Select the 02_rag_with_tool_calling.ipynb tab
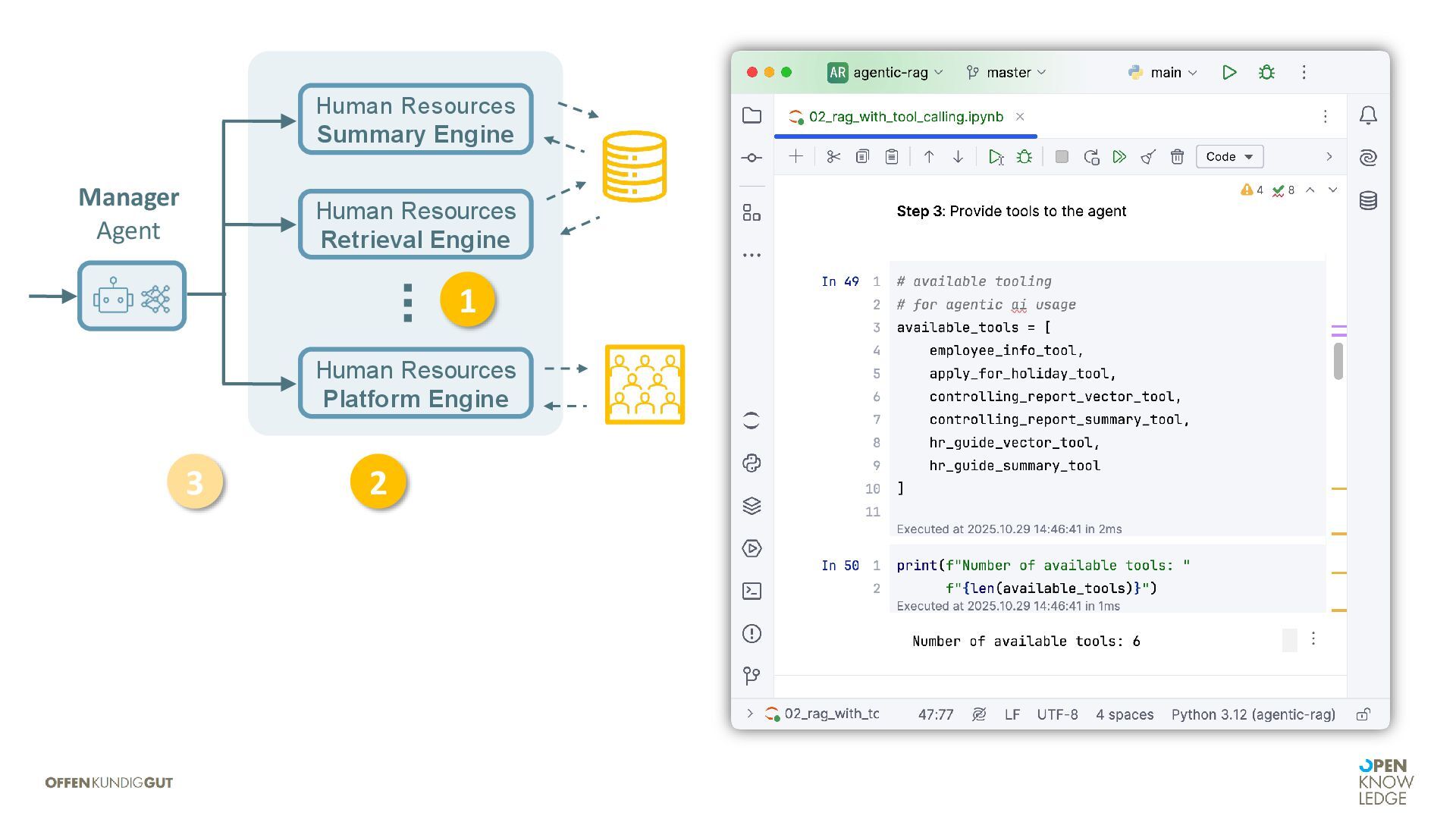Image resolution: width=1456 pixels, height=819 pixels. [905, 117]
